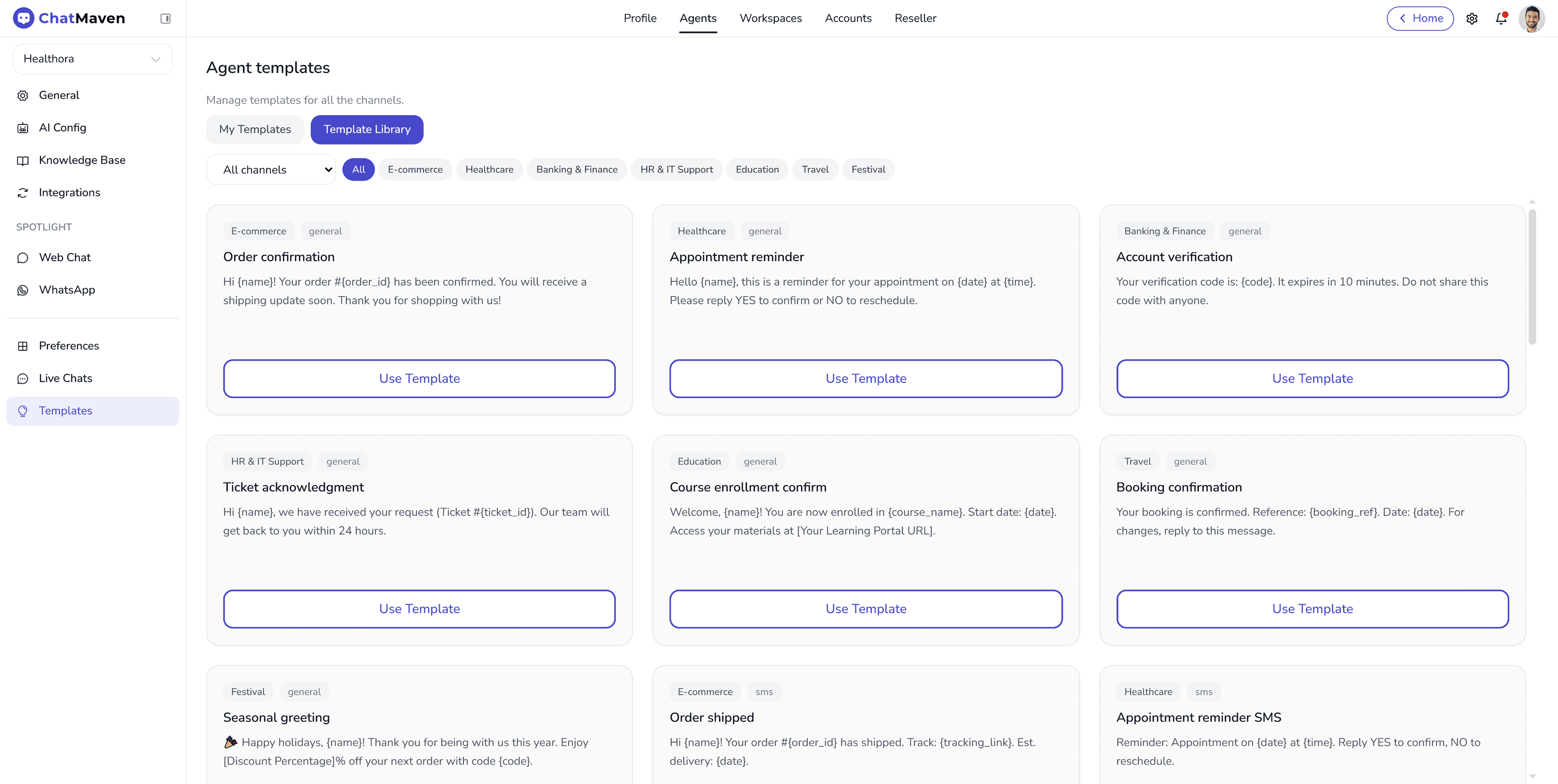
Task: Expand the profile avatar menu
Action: pos(1532,18)
